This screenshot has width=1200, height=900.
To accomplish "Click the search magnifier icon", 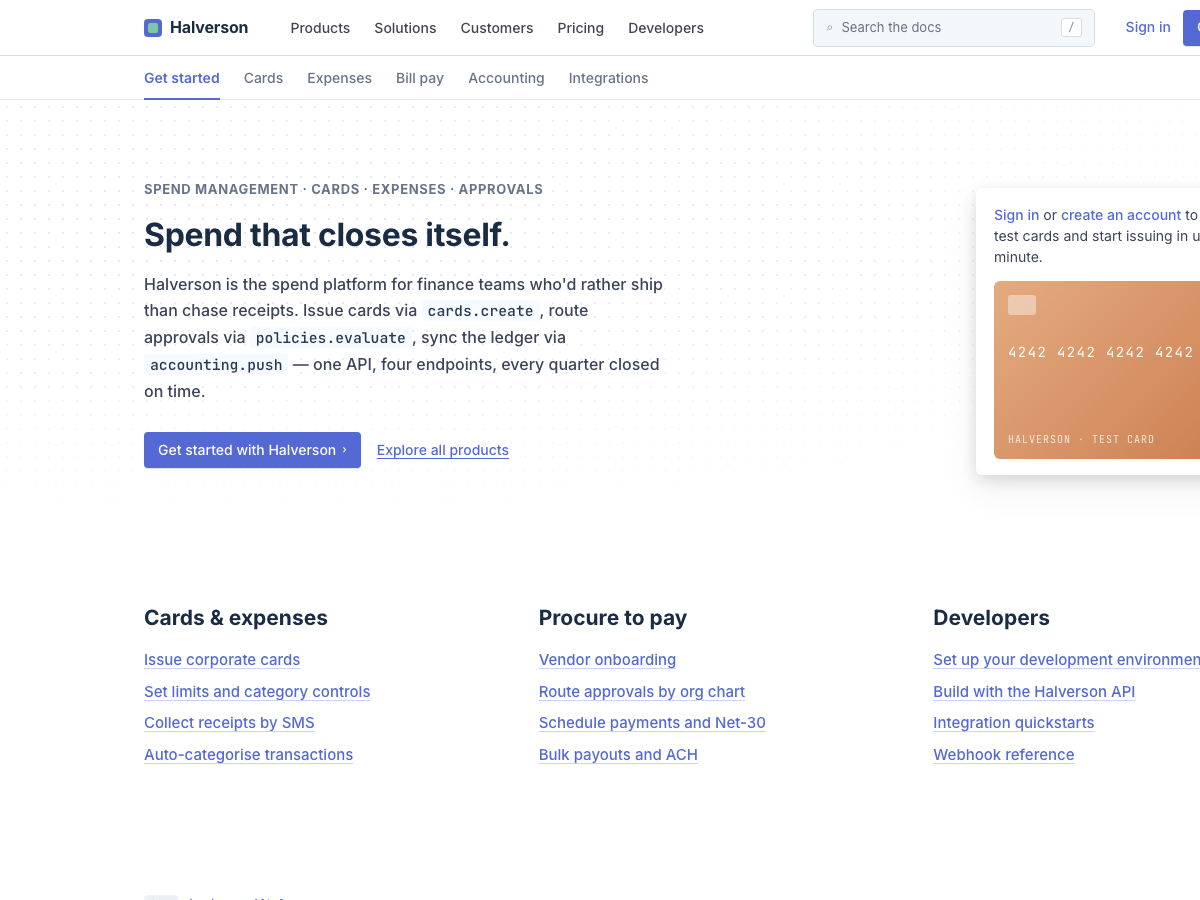I will point(829,28).
